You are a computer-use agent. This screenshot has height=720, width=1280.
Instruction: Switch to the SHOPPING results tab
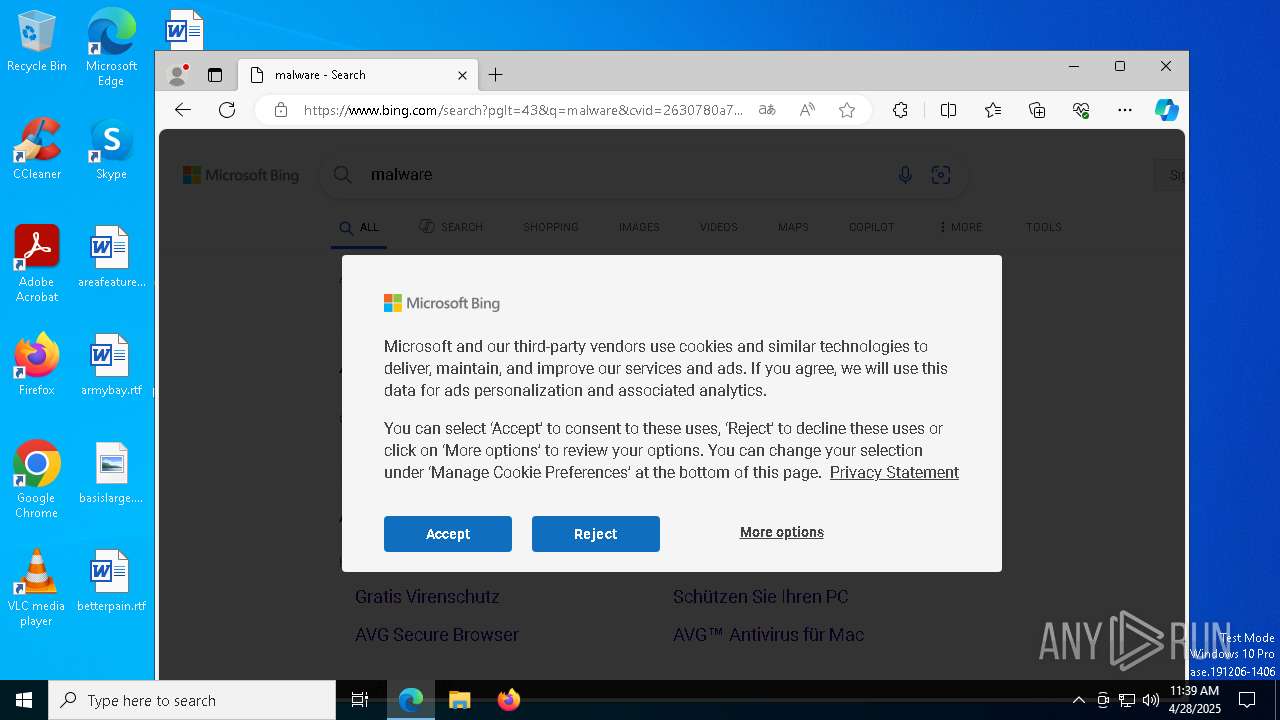click(551, 227)
